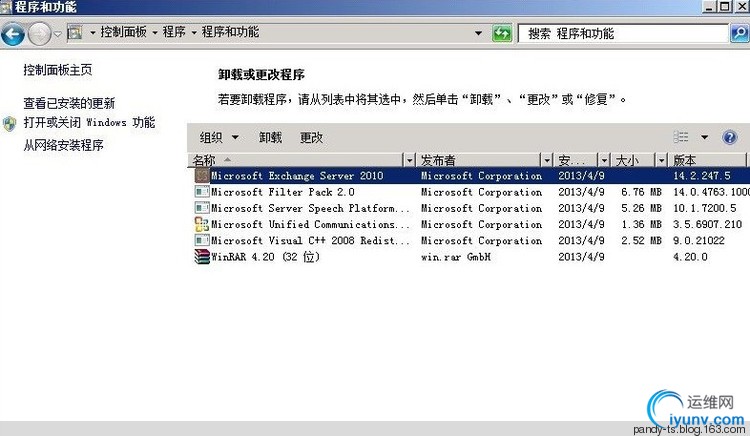
Task: Click the Control Panel icon in address bar
Action: pos(75,33)
